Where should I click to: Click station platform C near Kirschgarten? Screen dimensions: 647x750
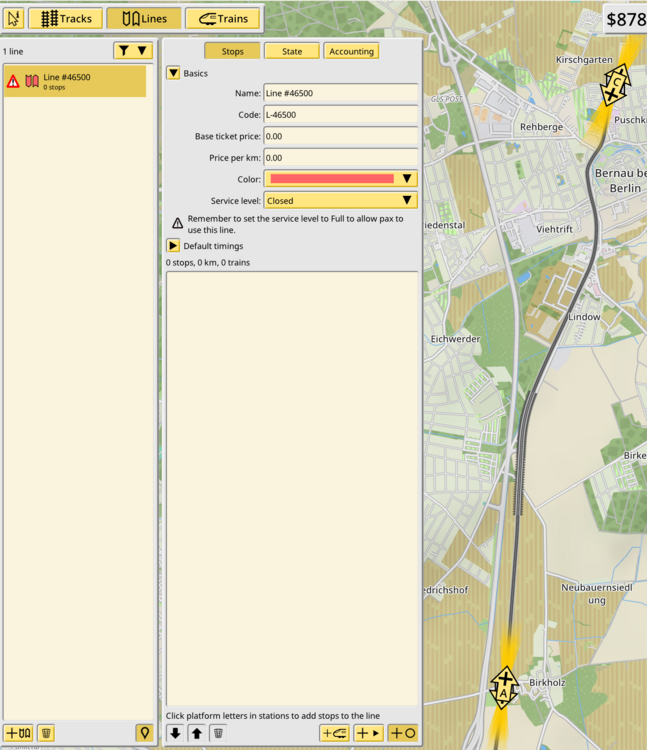click(x=618, y=81)
